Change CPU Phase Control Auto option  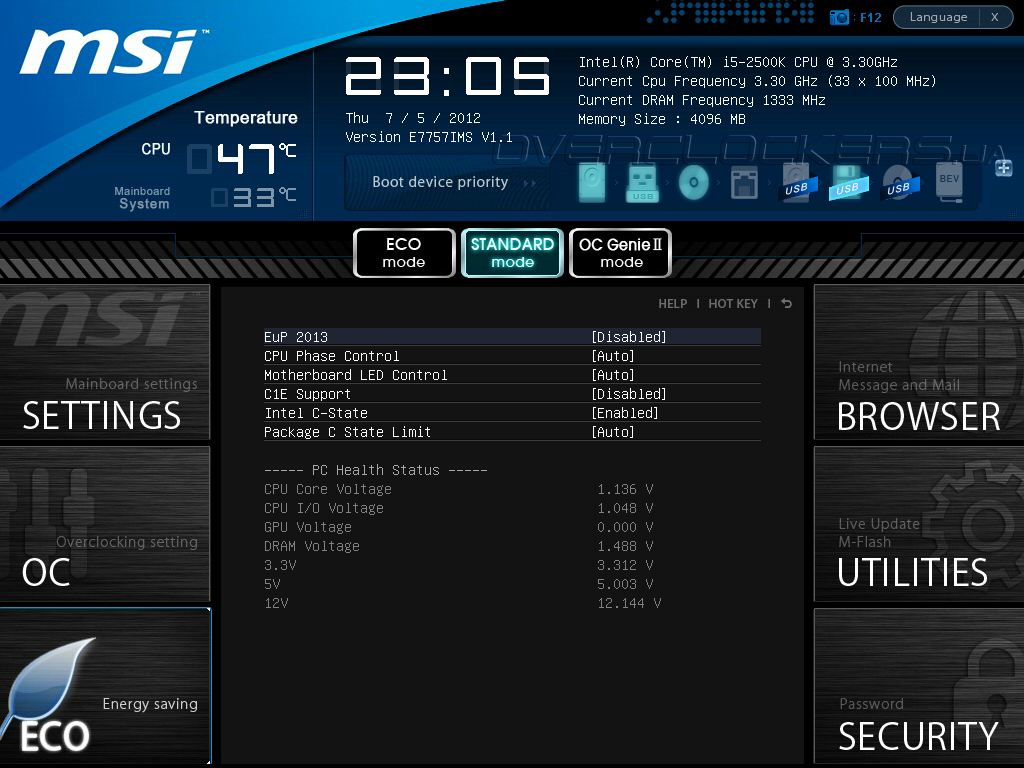pyautogui.click(x=613, y=356)
